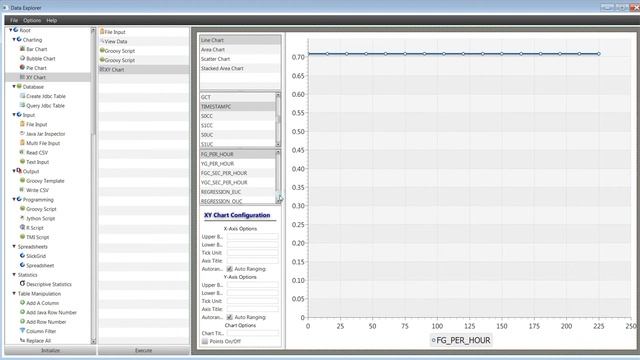Select the Multi File Input icon

[x=22, y=142]
